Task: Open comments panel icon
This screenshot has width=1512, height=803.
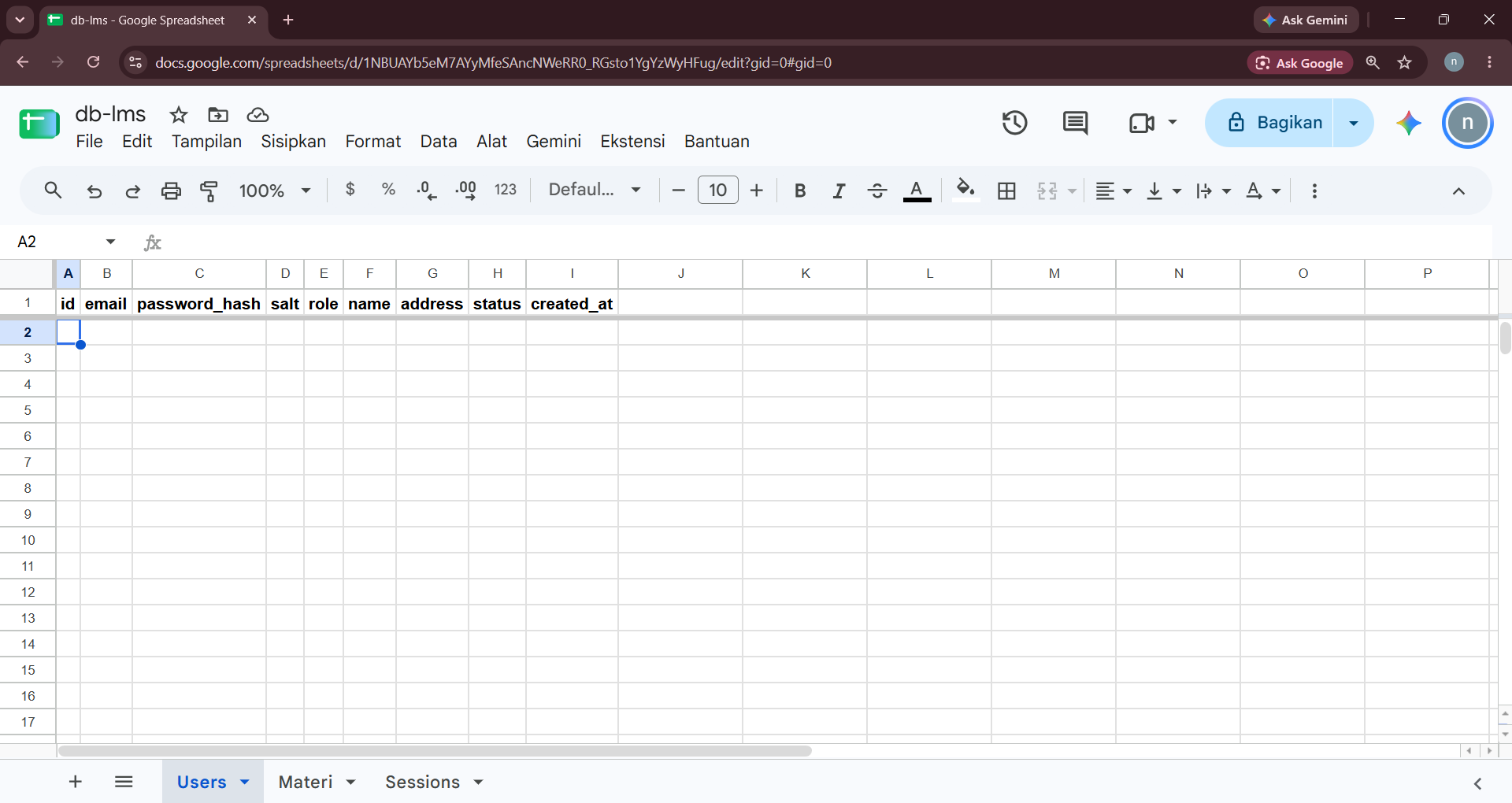Action: click(1075, 123)
